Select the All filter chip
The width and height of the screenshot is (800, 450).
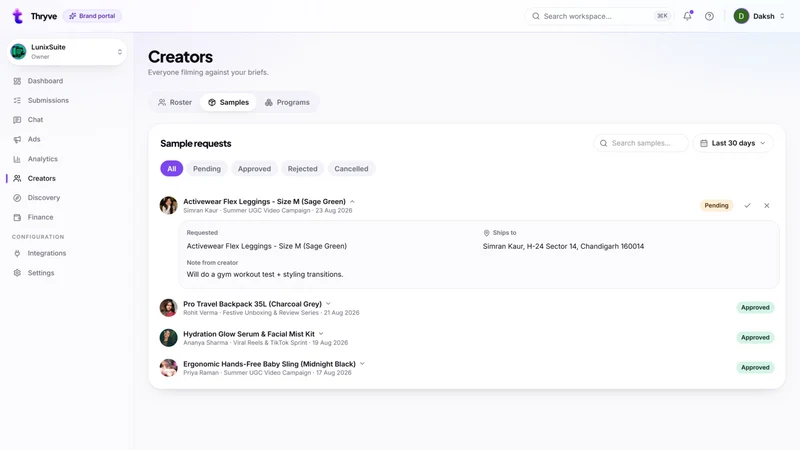[x=171, y=169]
